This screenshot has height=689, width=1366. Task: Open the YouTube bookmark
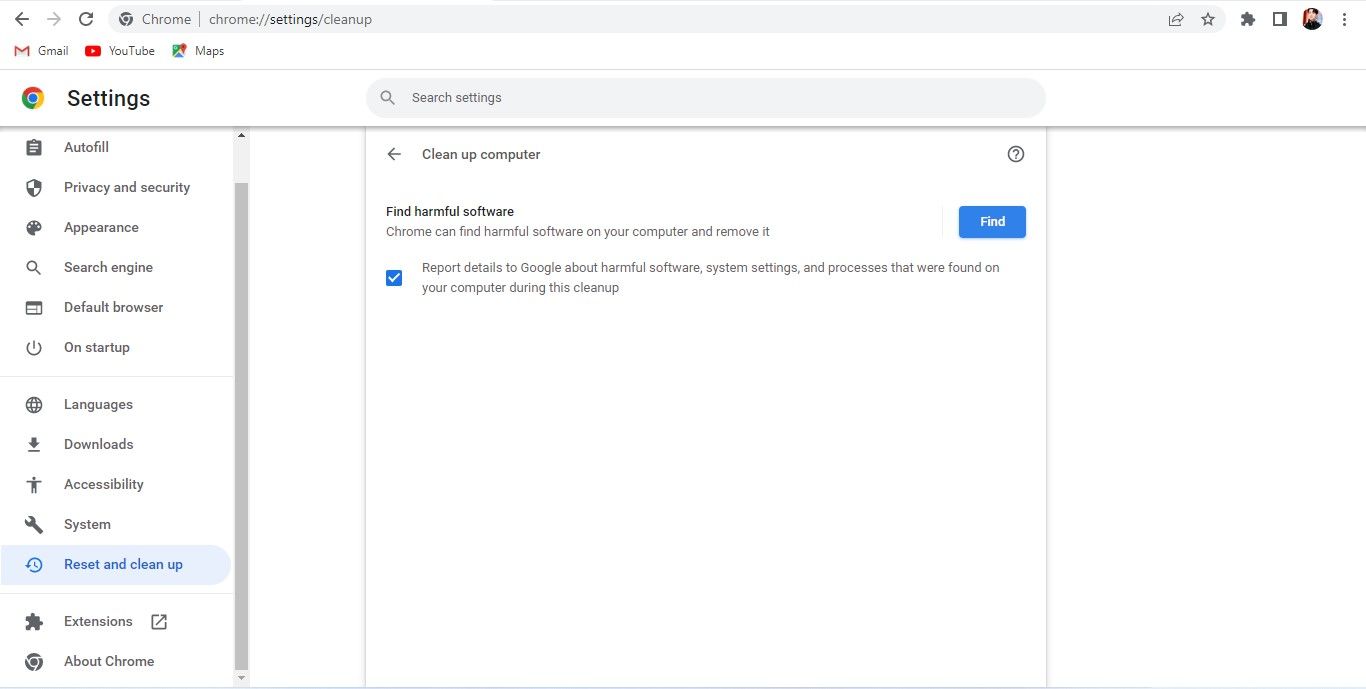pyautogui.click(x=120, y=51)
